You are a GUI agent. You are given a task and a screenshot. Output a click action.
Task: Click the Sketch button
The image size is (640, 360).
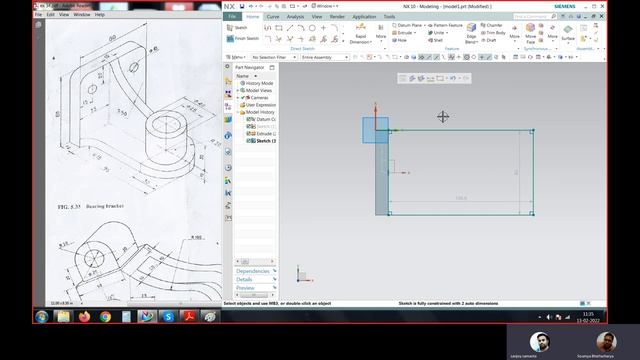237,27
